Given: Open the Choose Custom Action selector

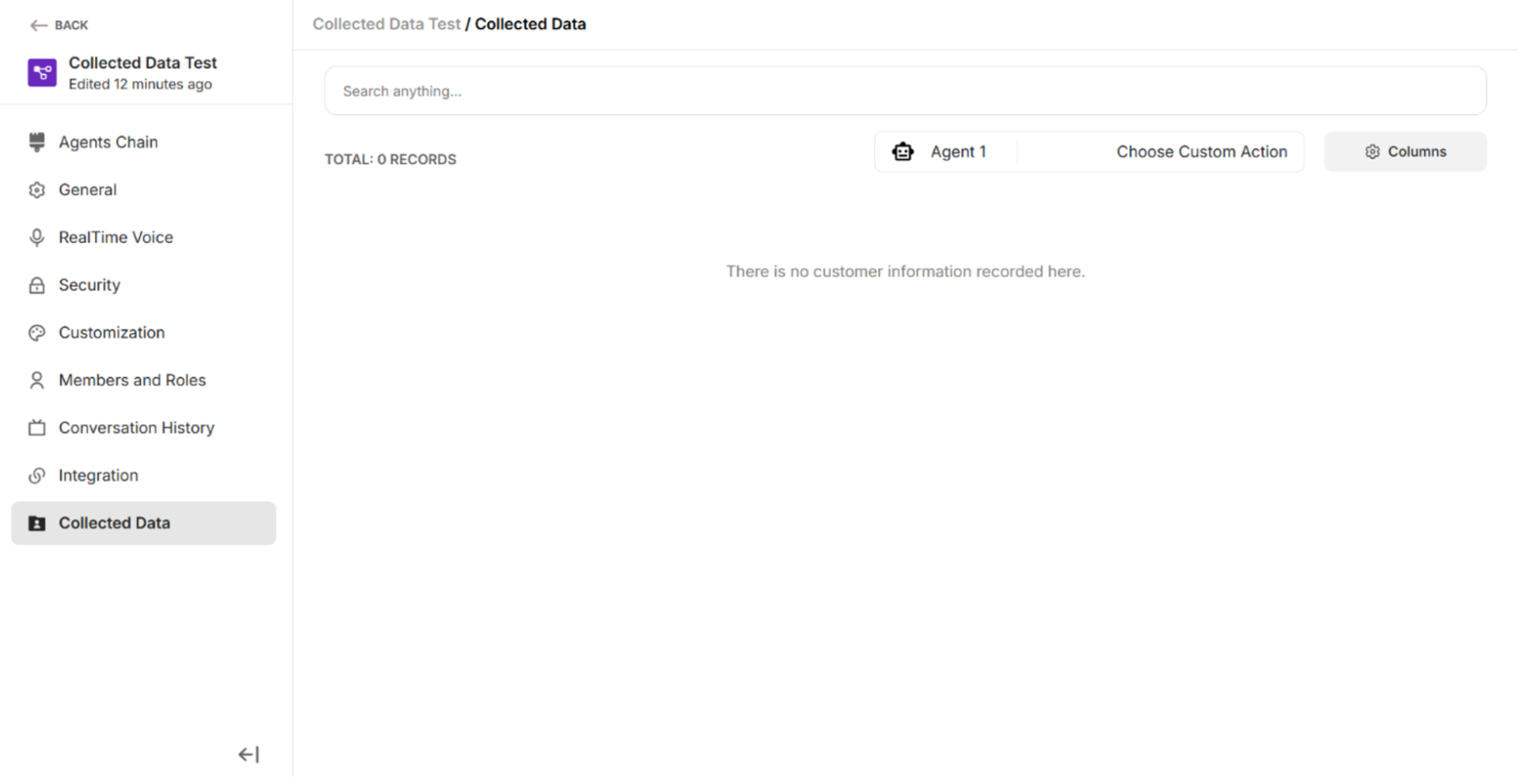Looking at the screenshot, I should point(1202,151).
